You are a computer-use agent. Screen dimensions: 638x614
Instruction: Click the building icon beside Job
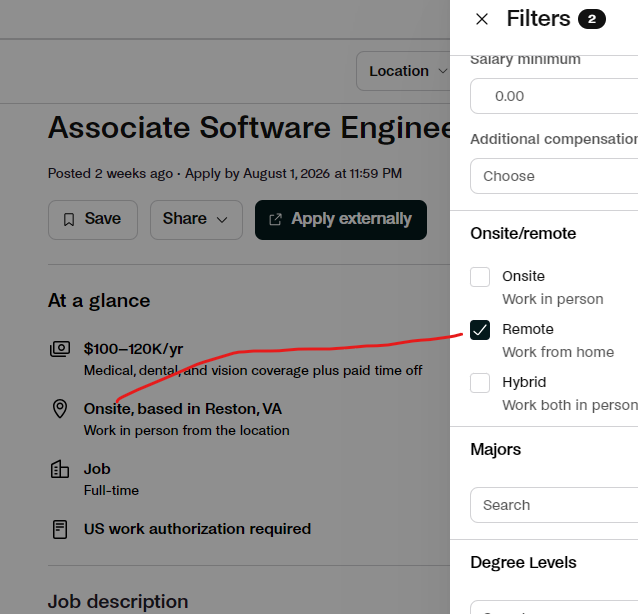tap(60, 469)
